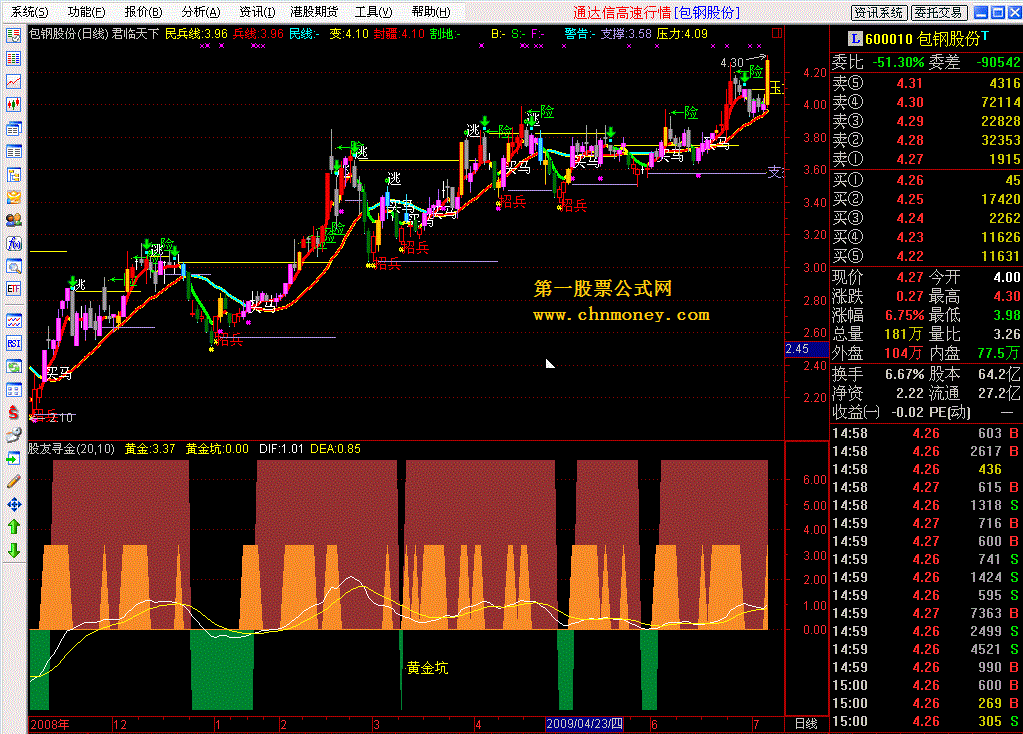Screen dimensions: 1023x734
Task: Click the gold ingot icon in sidebar
Action: coord(14,197)
